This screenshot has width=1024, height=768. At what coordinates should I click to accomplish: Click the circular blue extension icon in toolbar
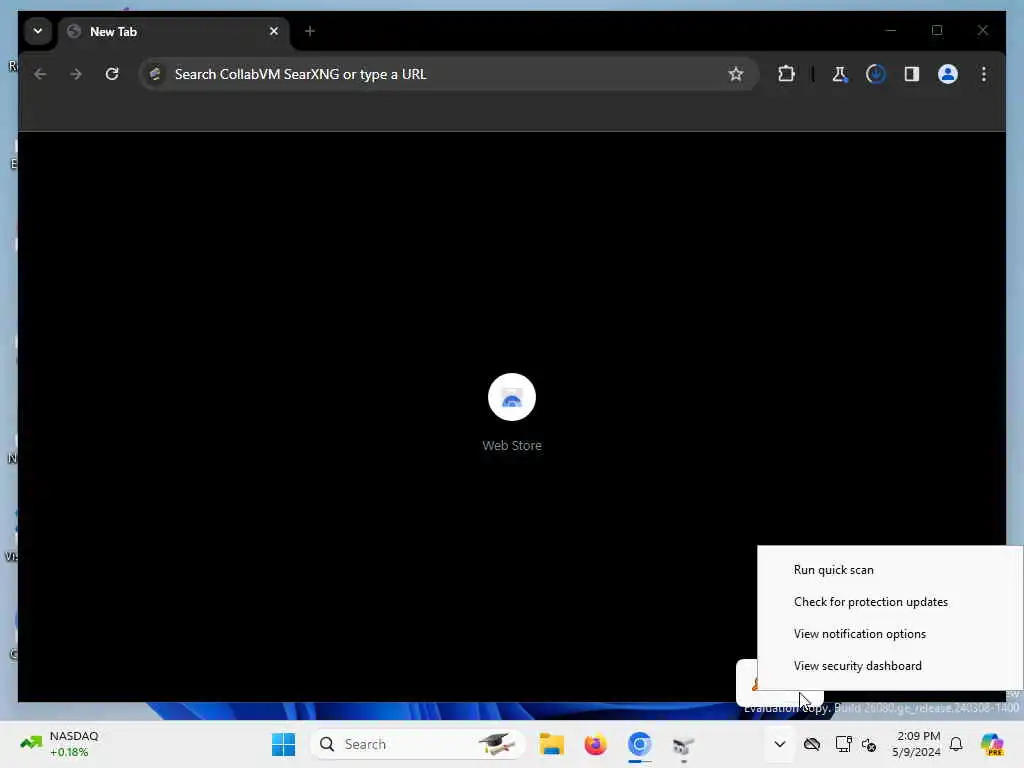876,74
